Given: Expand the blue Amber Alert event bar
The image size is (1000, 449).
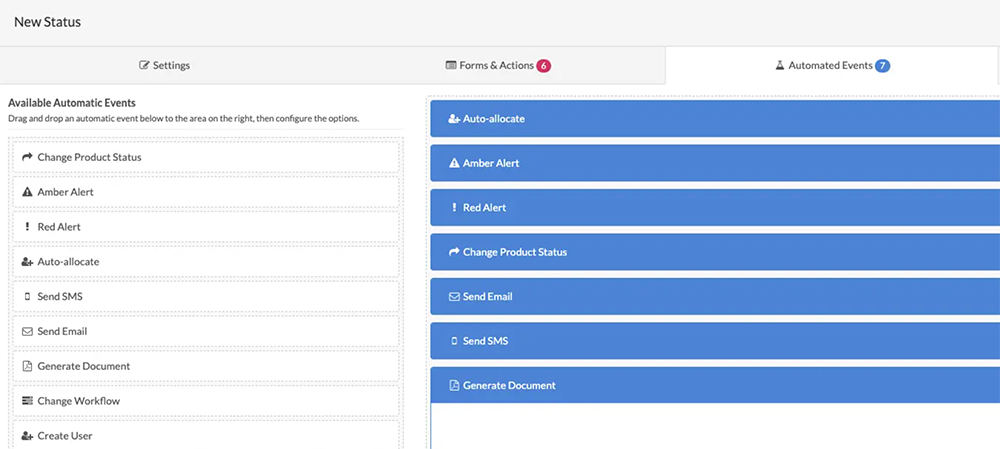Looking at the screenshot, I should click(715, 163).
